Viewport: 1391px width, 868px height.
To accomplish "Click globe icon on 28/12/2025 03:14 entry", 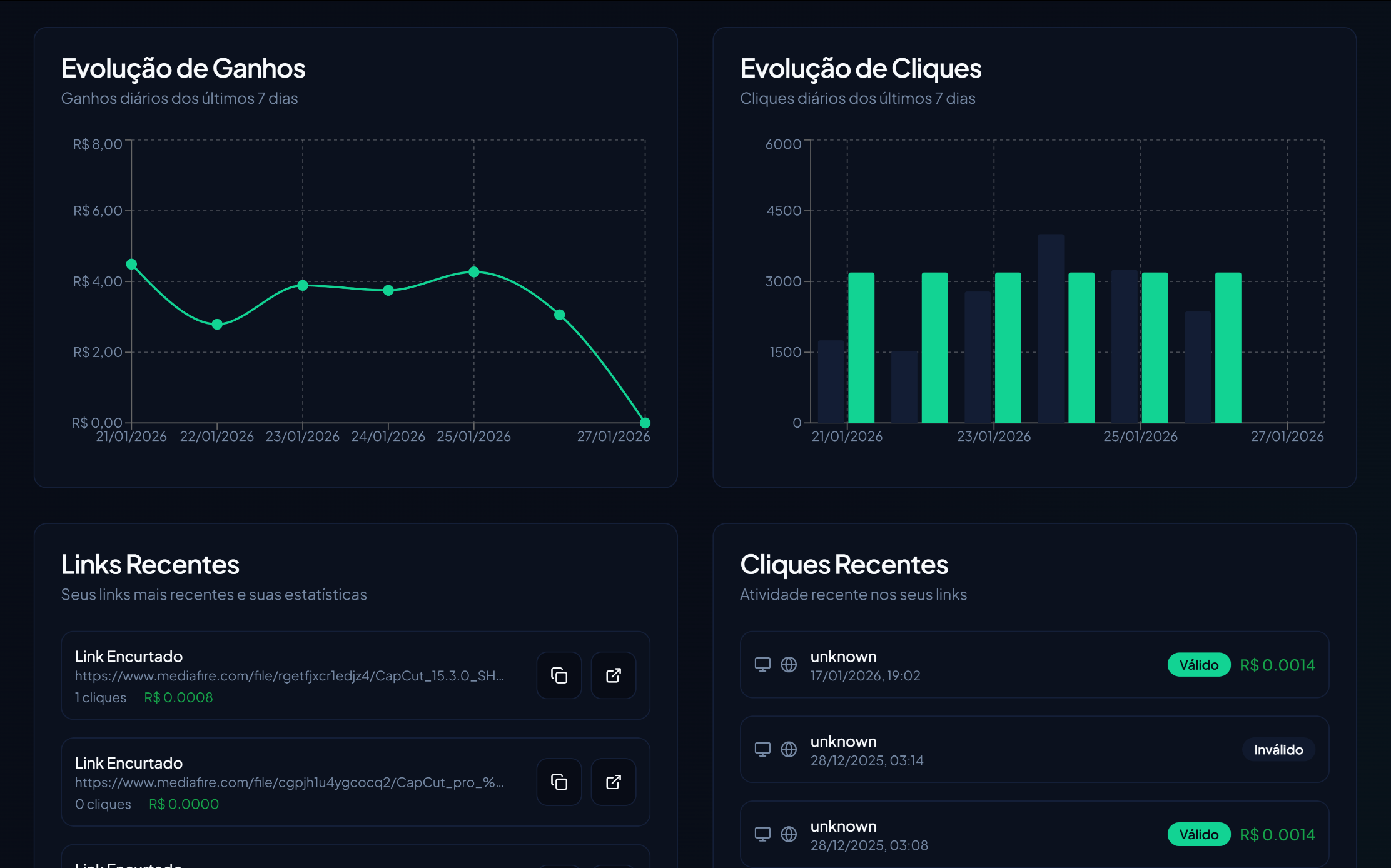I will pyautogui.click(x=789, y=749).
